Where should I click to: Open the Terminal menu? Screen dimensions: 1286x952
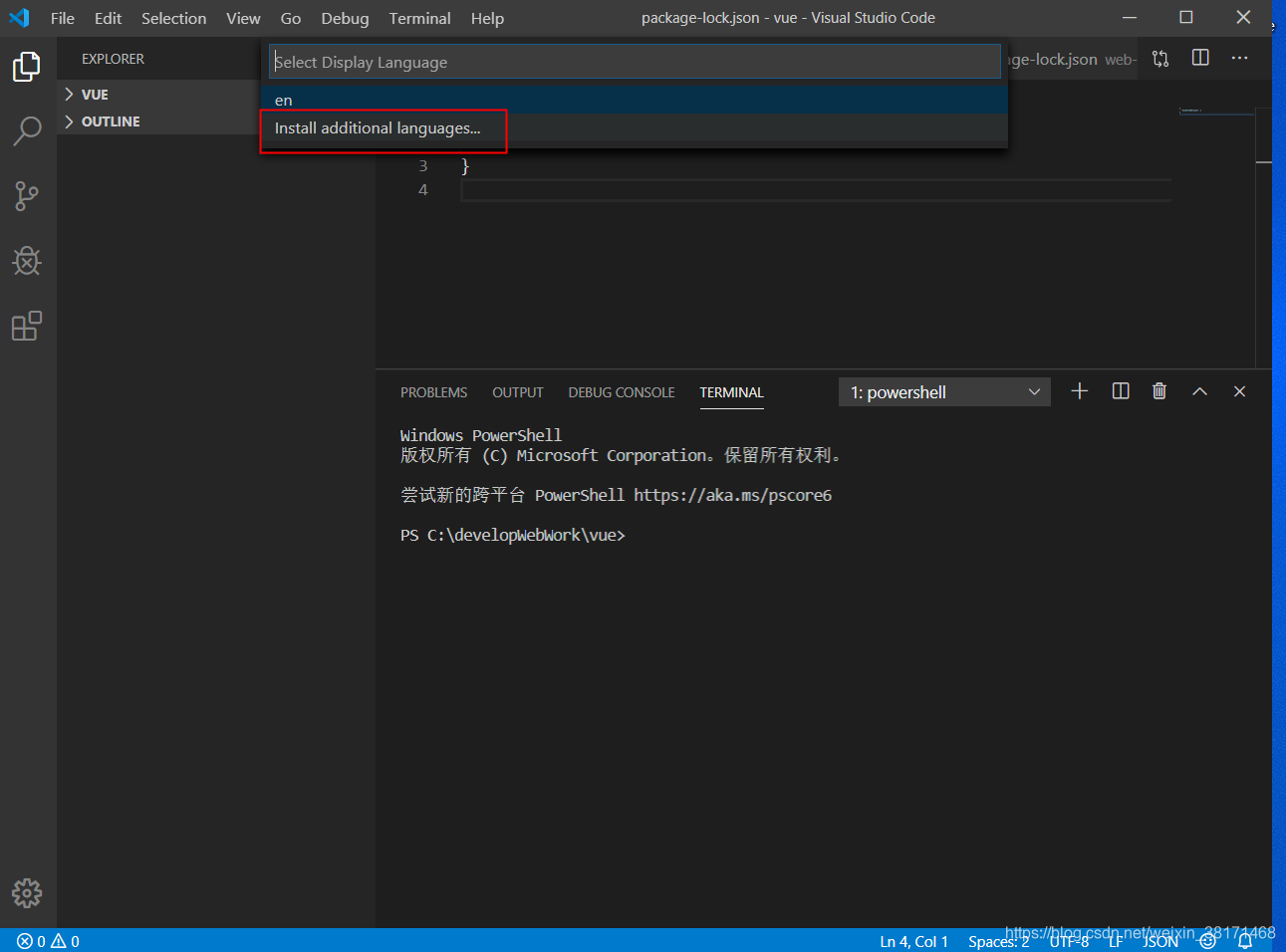pyautogui.click(x=419, y=18)
